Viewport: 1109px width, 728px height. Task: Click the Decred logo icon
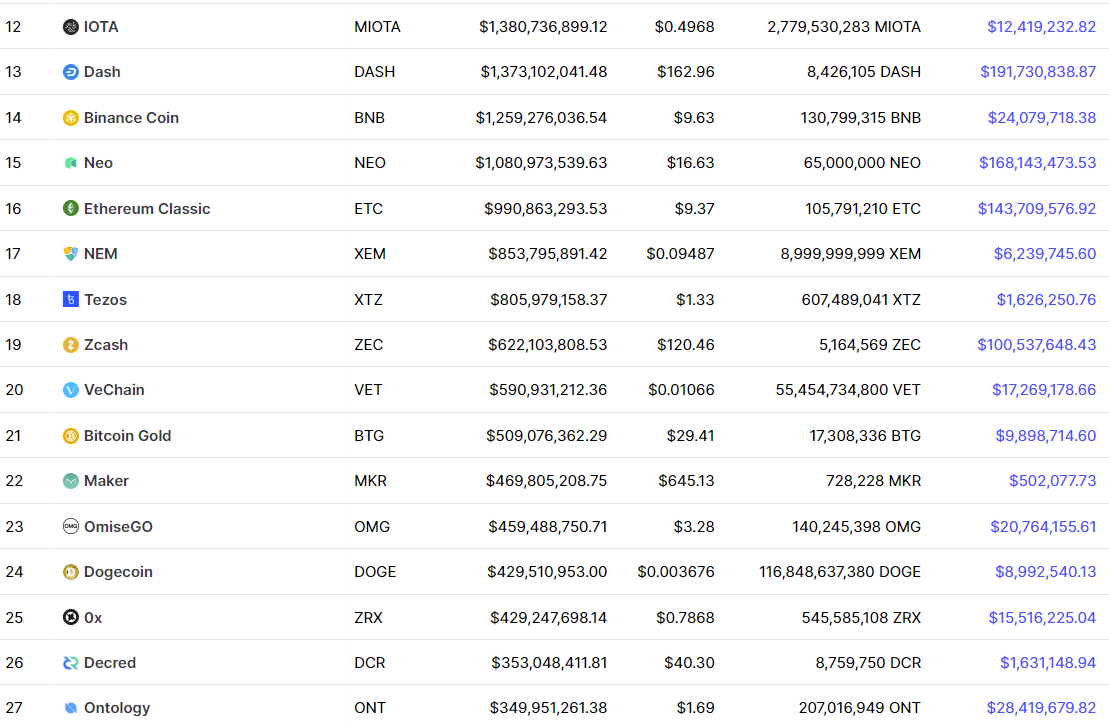tap(71, 663)
